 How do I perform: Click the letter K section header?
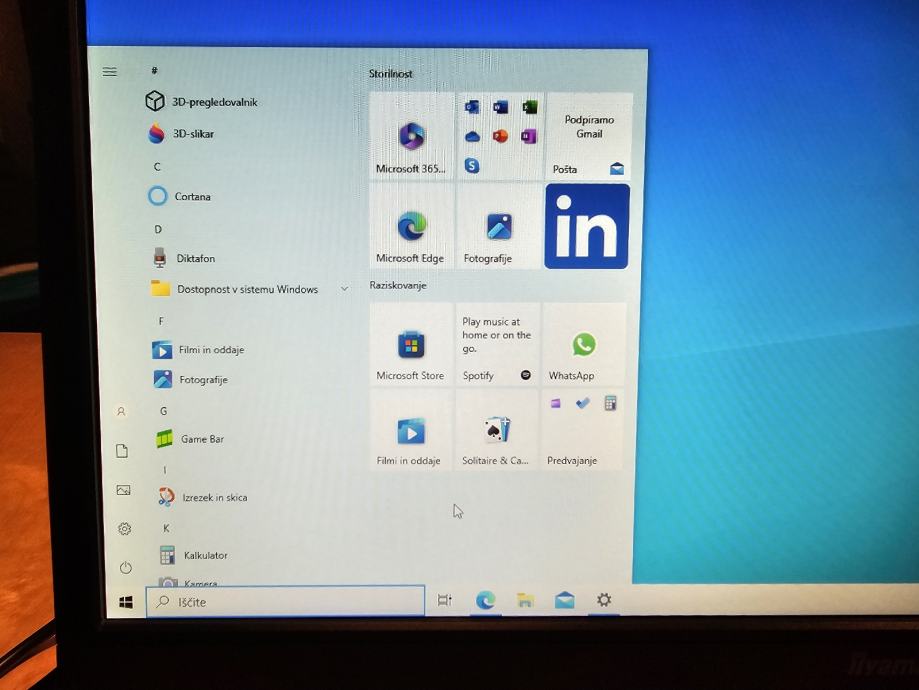coord(166,528)
